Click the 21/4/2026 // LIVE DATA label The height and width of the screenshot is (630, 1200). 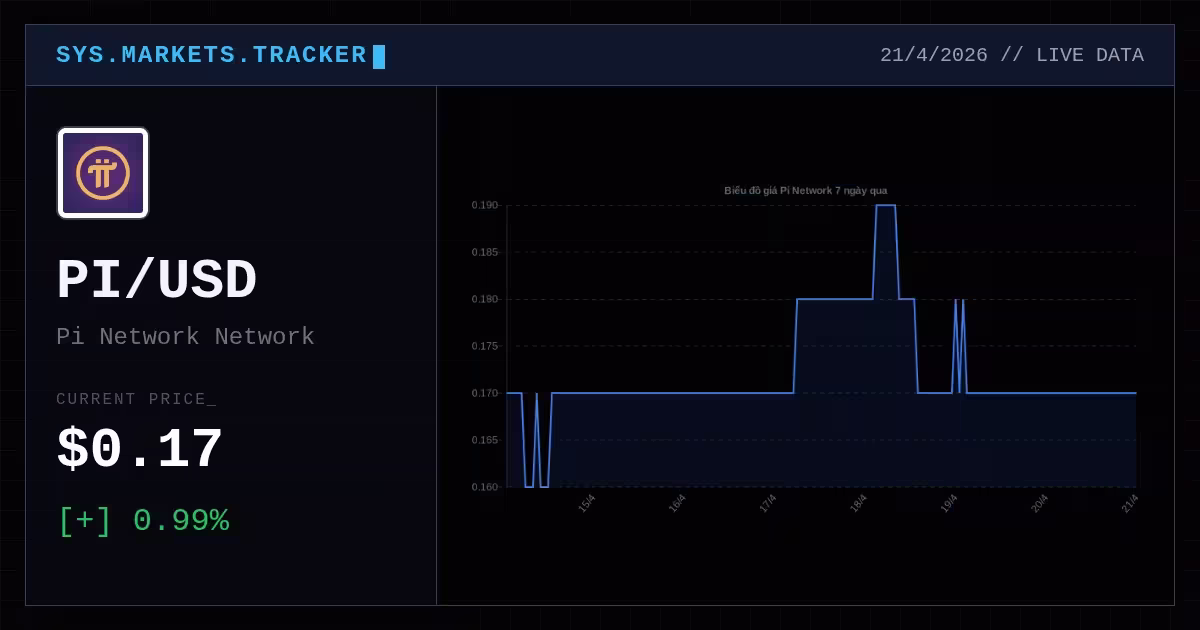pyautogui.click(x=1011, y=55)
